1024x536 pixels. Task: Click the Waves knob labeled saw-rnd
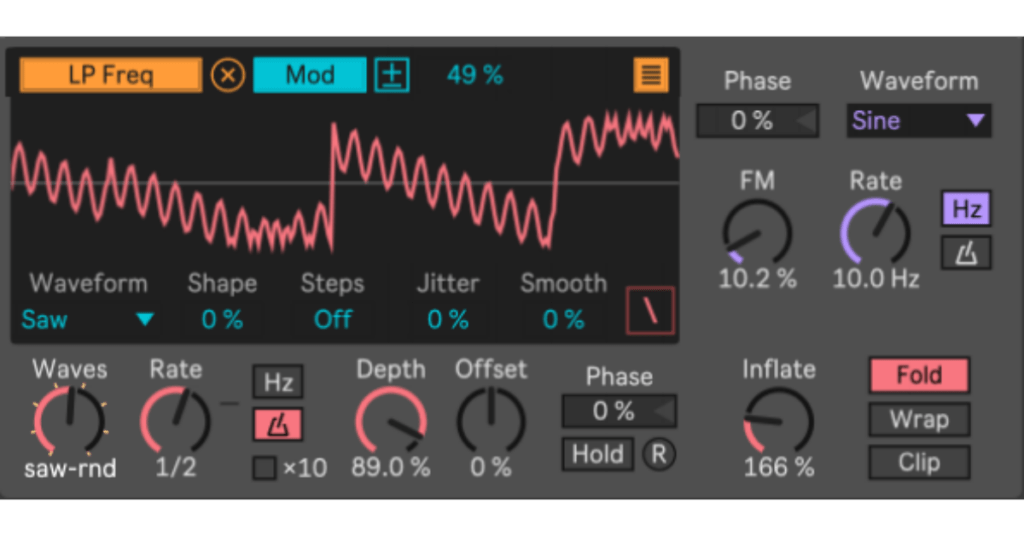point(69,419)
